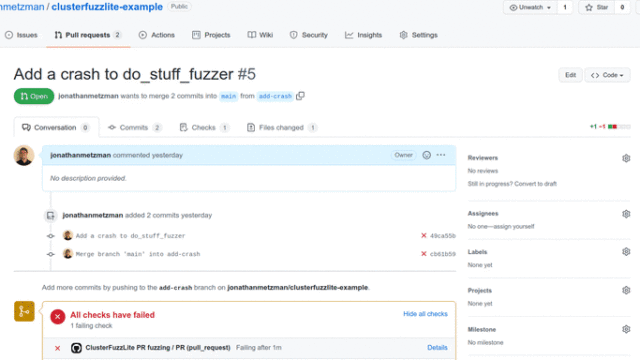Click the Public visibility label
The width and height of the screenshot is (640, 360).
(x=179, y=7)
